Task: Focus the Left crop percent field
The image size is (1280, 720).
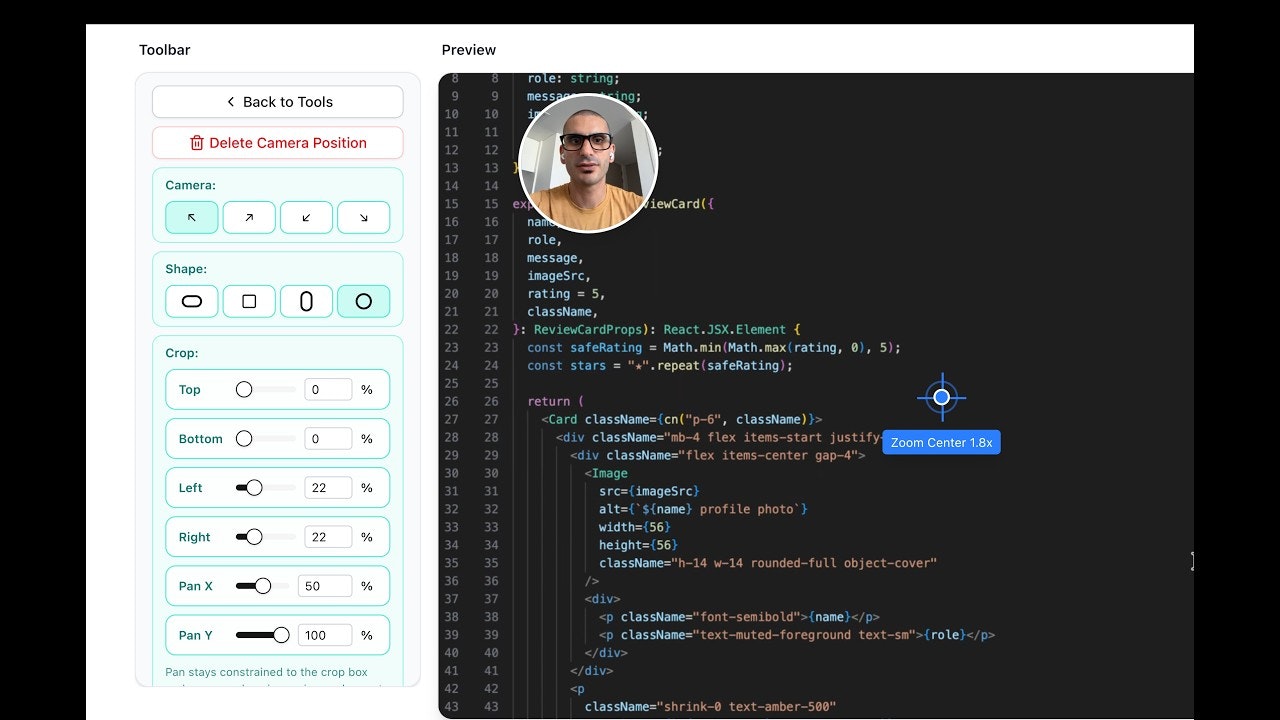Action: pos(328,488)
